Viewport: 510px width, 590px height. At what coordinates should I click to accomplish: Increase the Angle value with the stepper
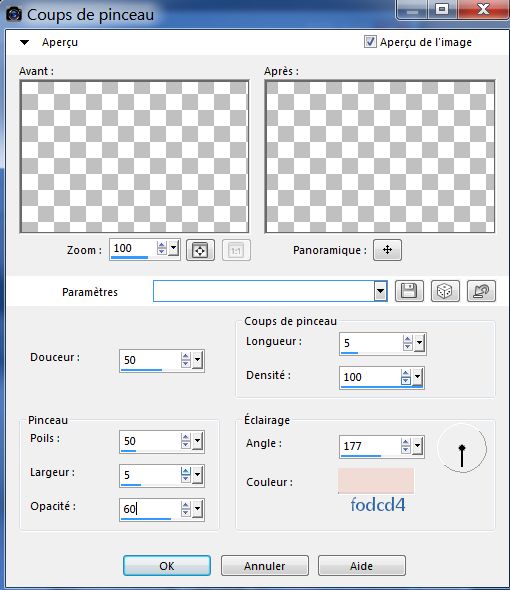(405, 442)
